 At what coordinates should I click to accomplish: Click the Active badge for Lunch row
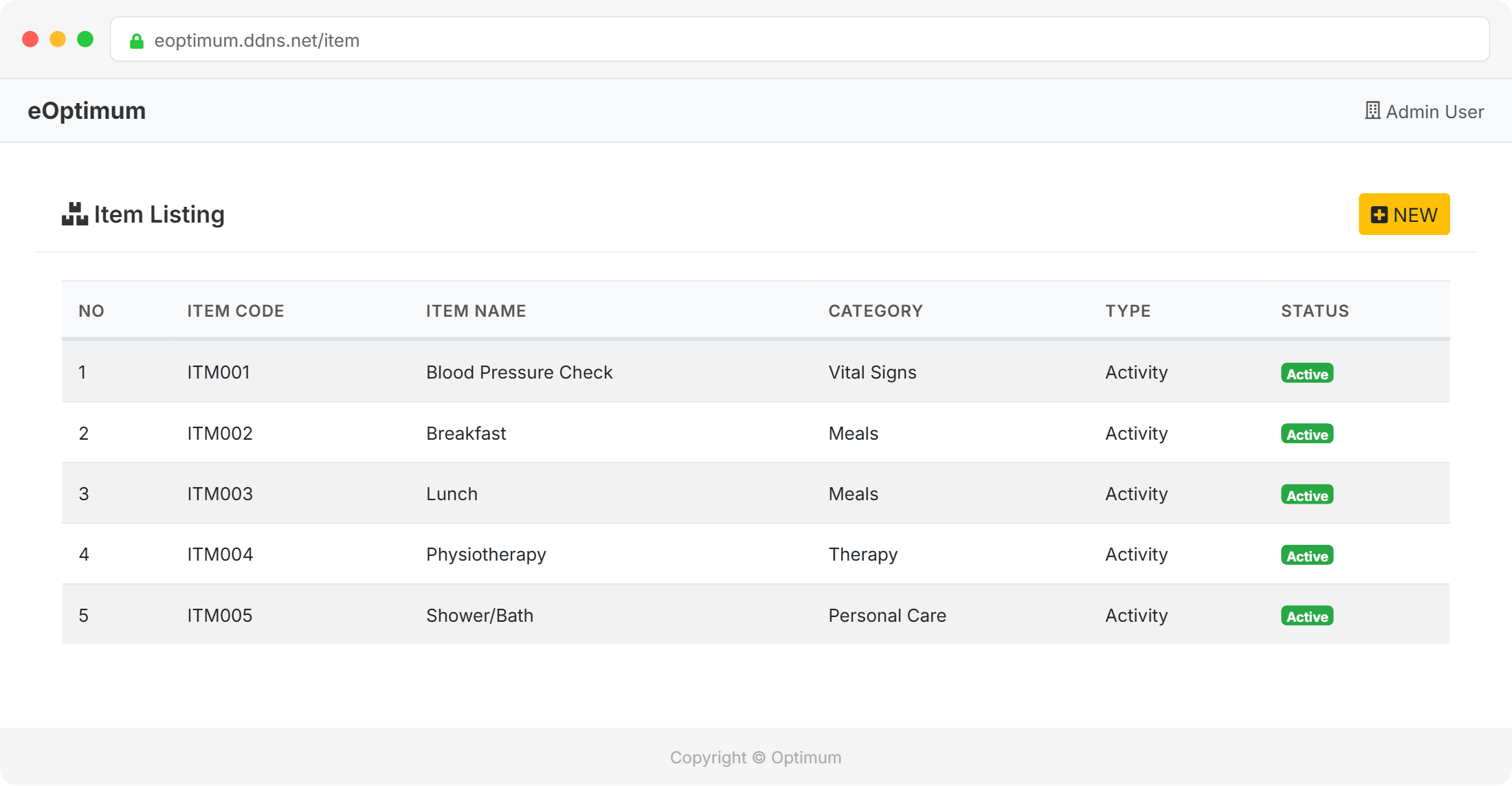click(1307, 495)
